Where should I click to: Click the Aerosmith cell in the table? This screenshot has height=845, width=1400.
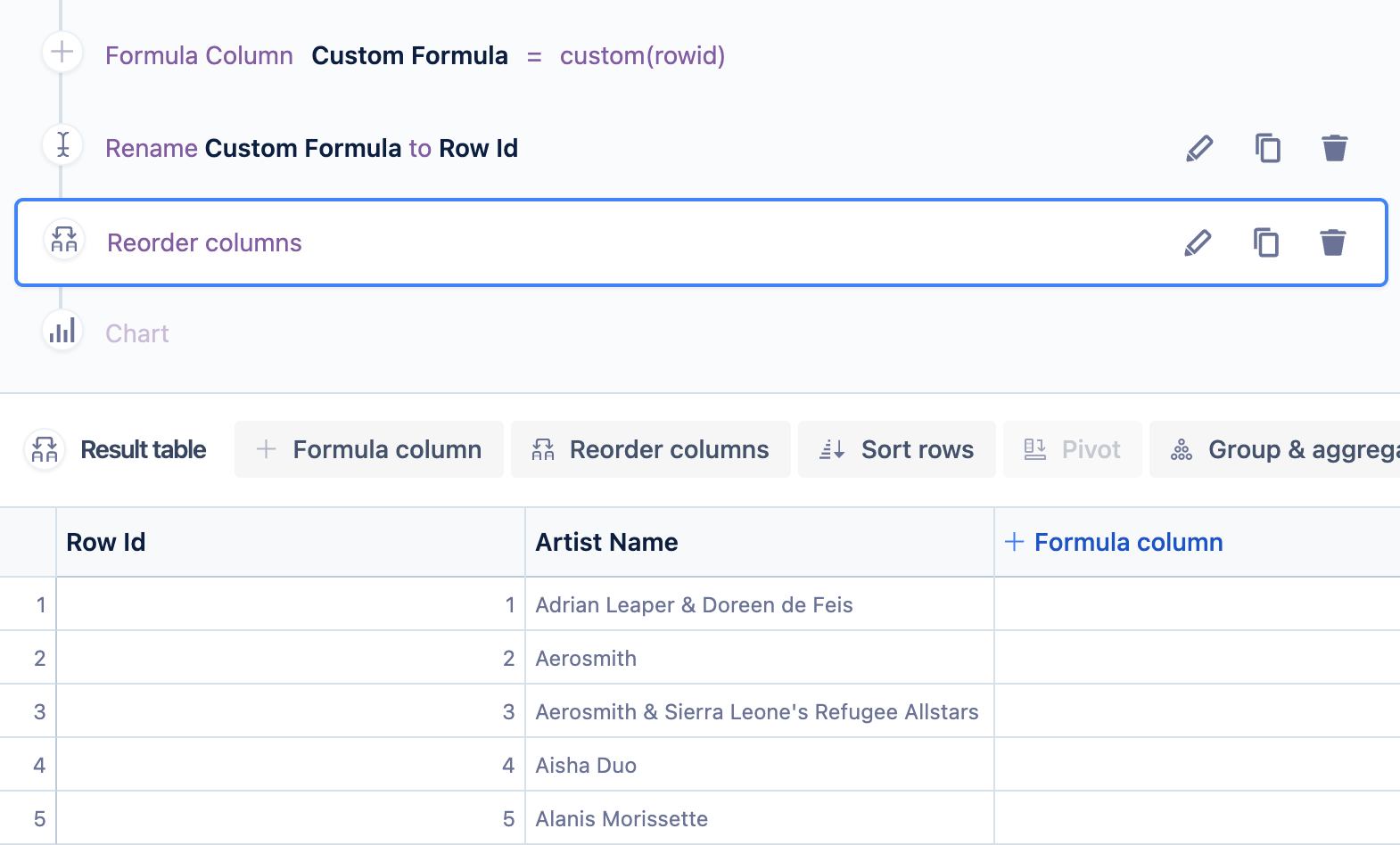586,659
